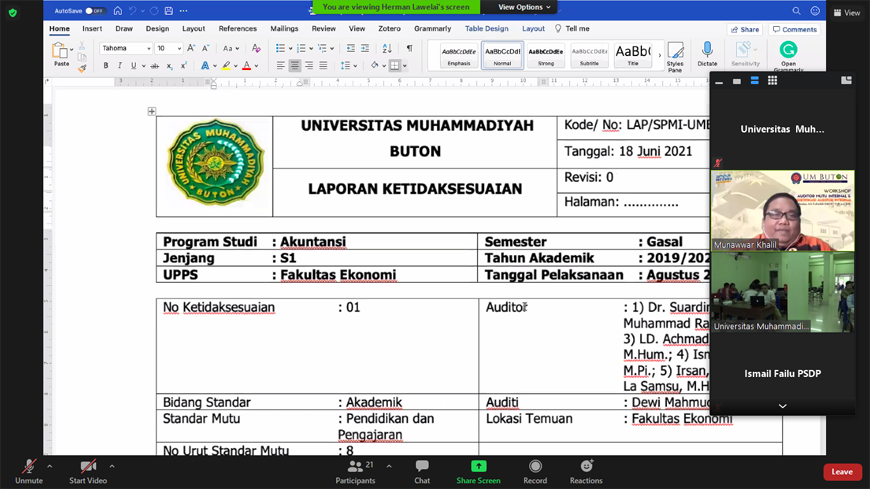Image resolution: width=870 pixels, height=489 pixels.
Task: Start Video in Zoom toolbar
Action: click(x=88, y=472)
